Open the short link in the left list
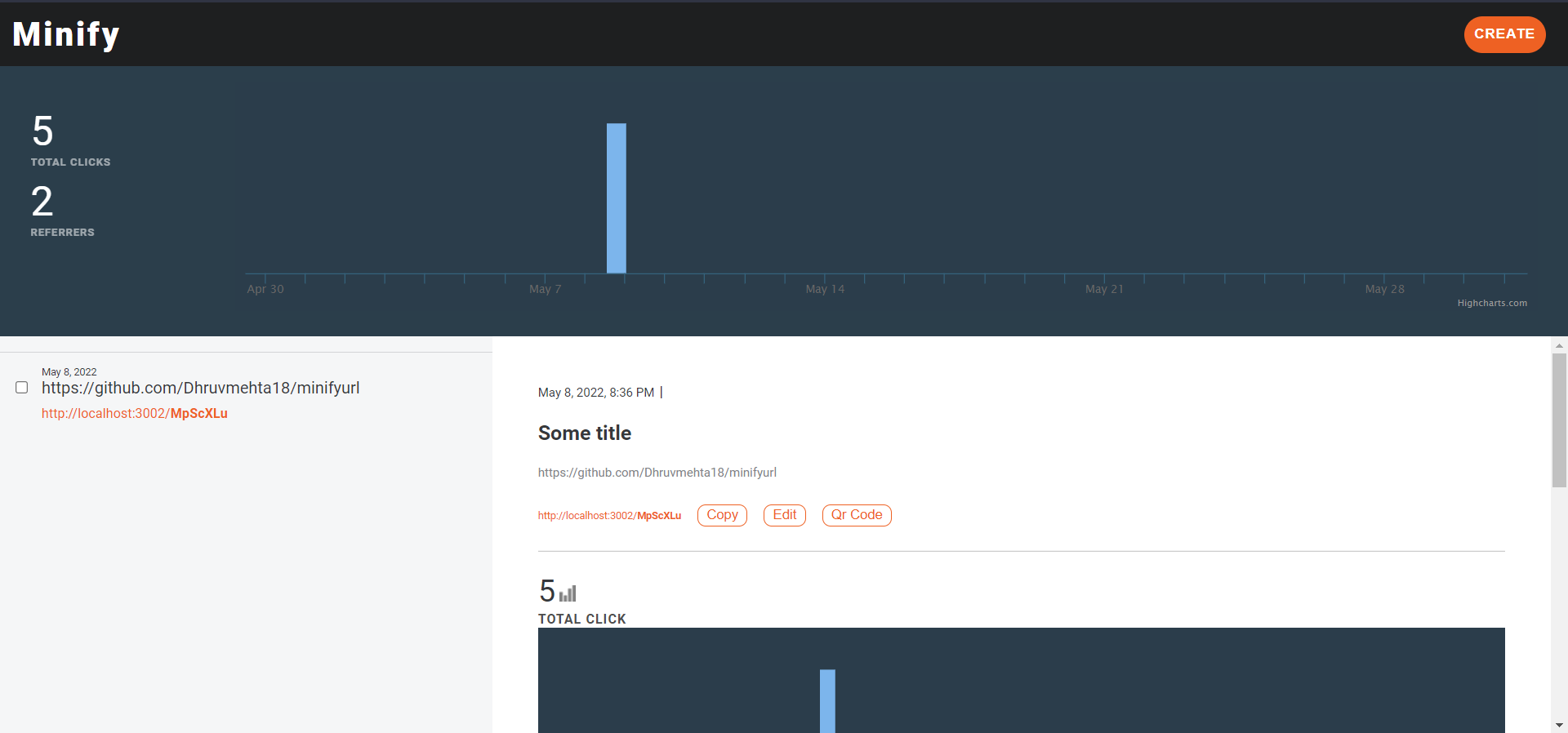1568x733 pixels. (135, 413)
